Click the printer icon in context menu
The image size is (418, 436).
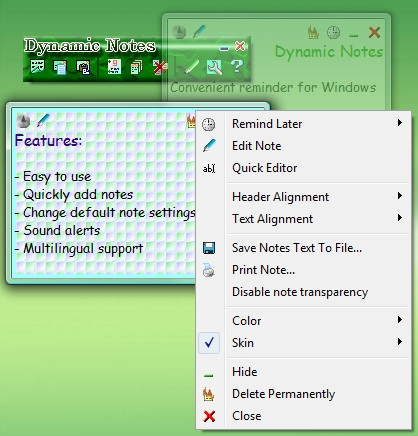[x=209, y=270]
